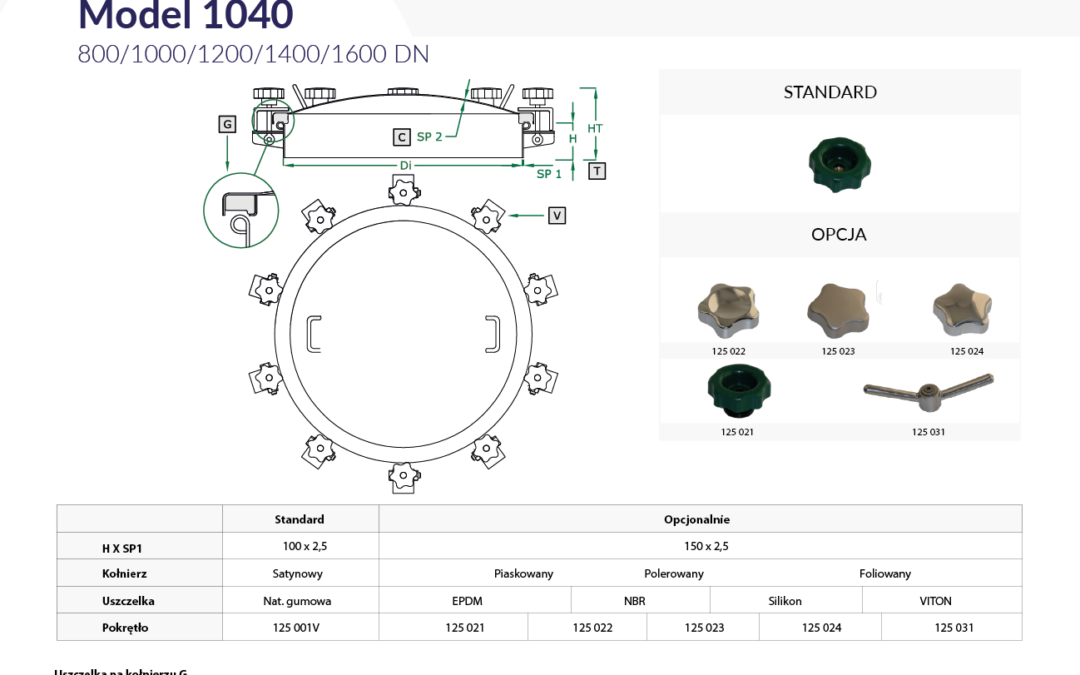This screenshot has width=1080, height=675.
Task: Click the bottom clamp knob in plan view
Action: tap(404, 477)
